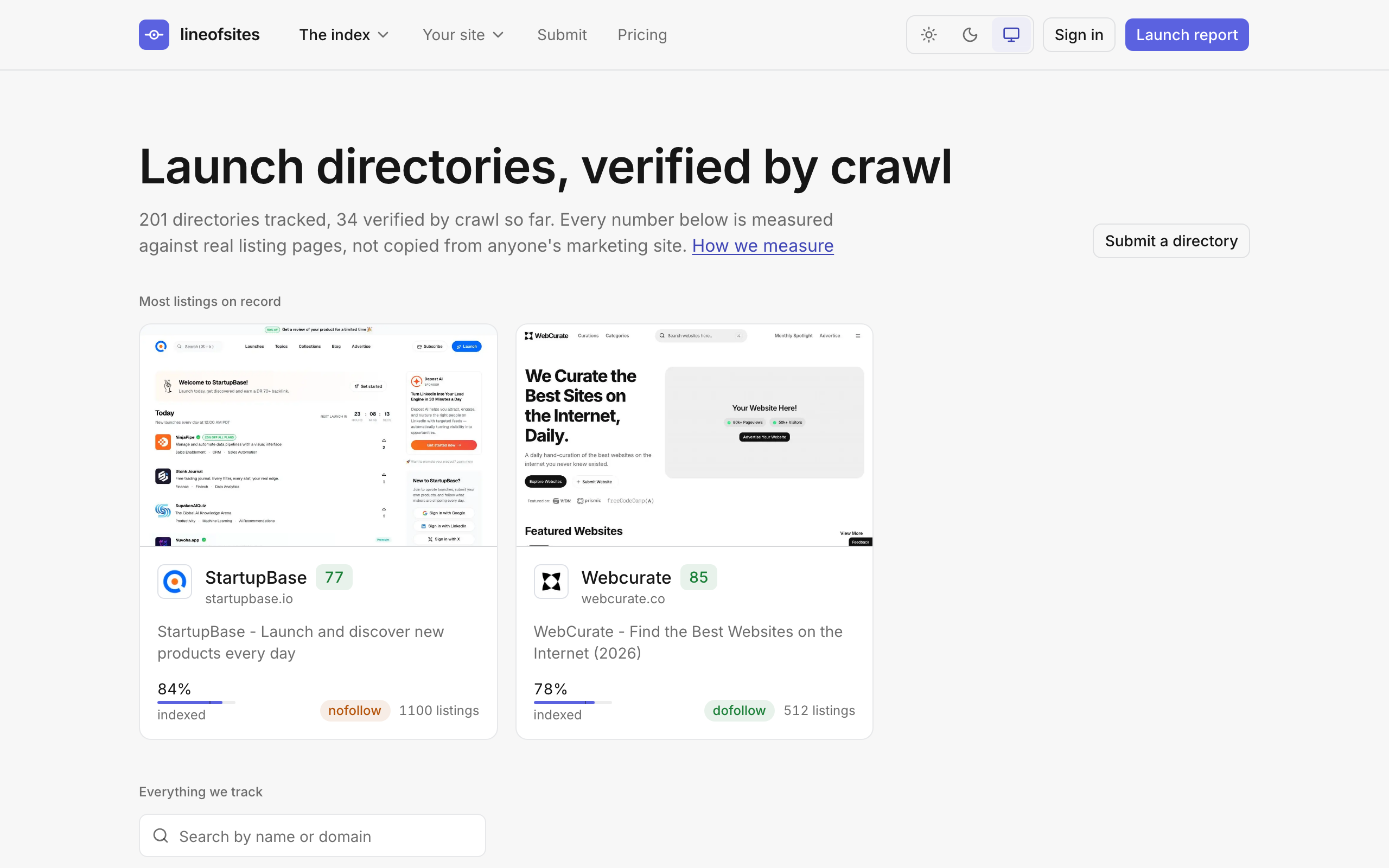The height and width of the screenshot is (868, 1389).
Task: Click the Webcurate favicon icon
Action: 551,582
